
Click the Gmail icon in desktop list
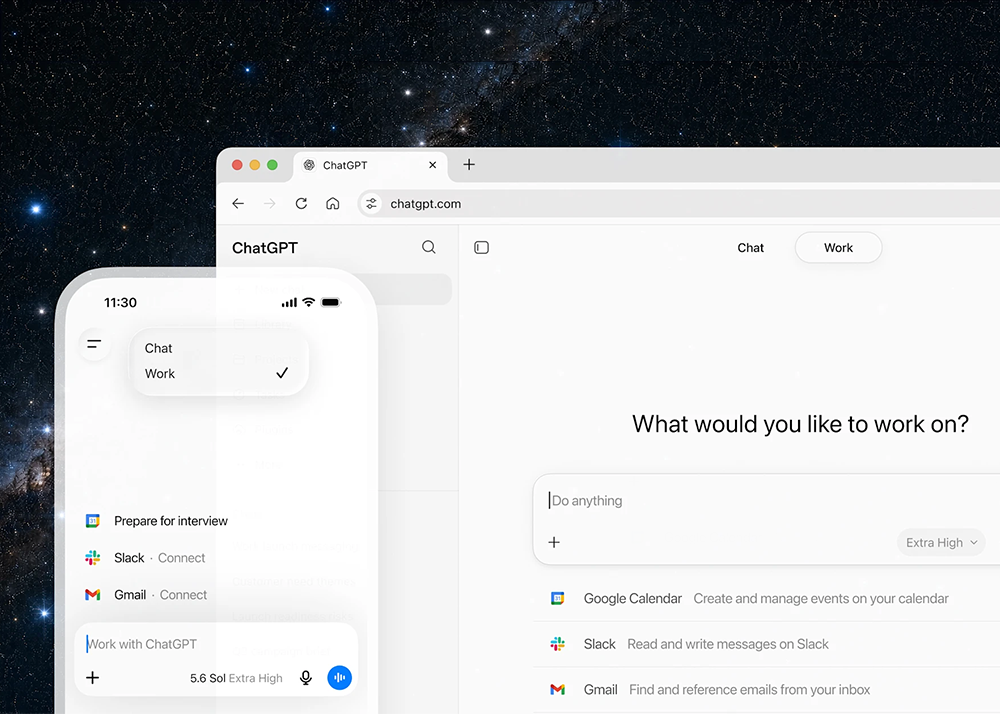point(557,689)
